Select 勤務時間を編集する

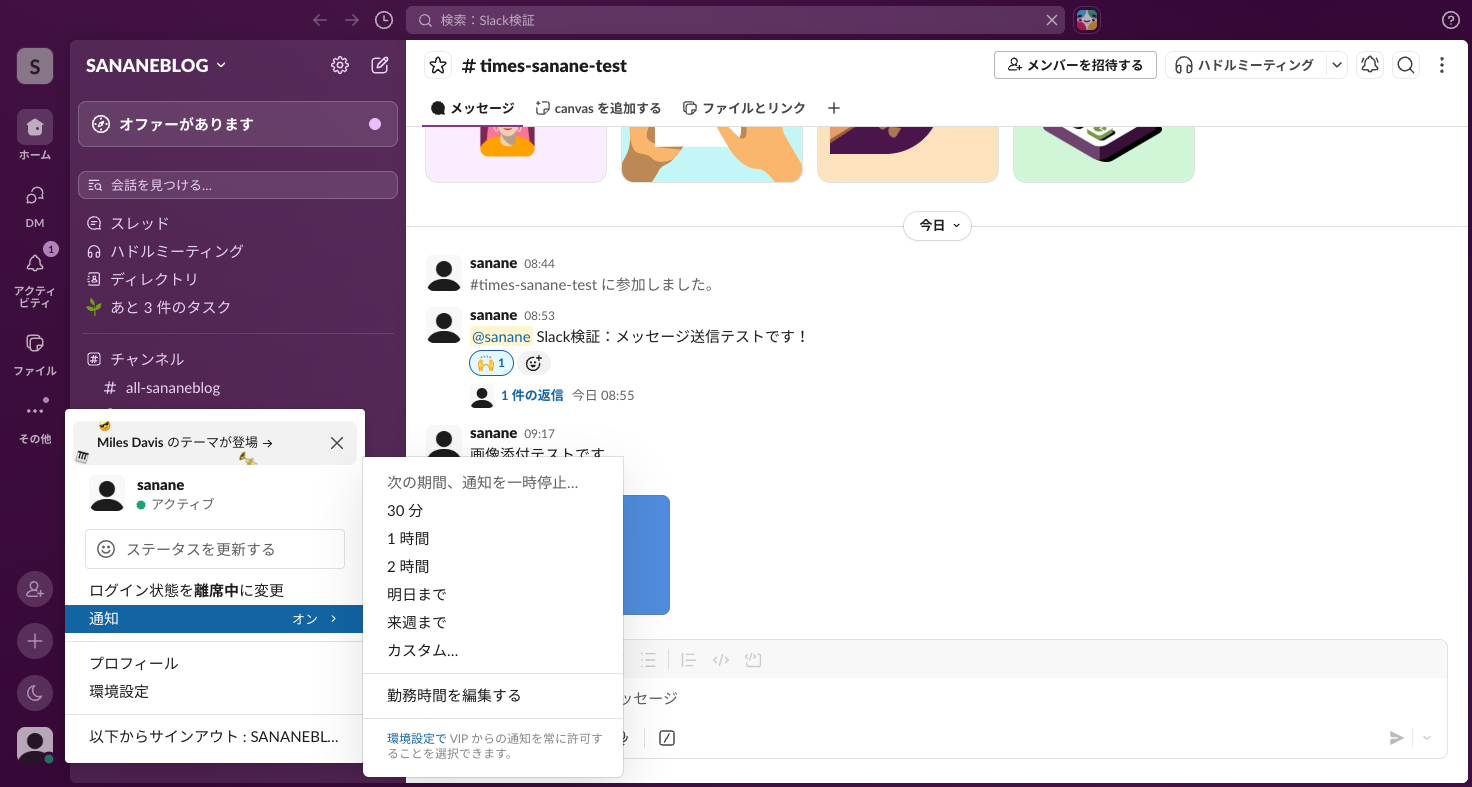[493, 695]
